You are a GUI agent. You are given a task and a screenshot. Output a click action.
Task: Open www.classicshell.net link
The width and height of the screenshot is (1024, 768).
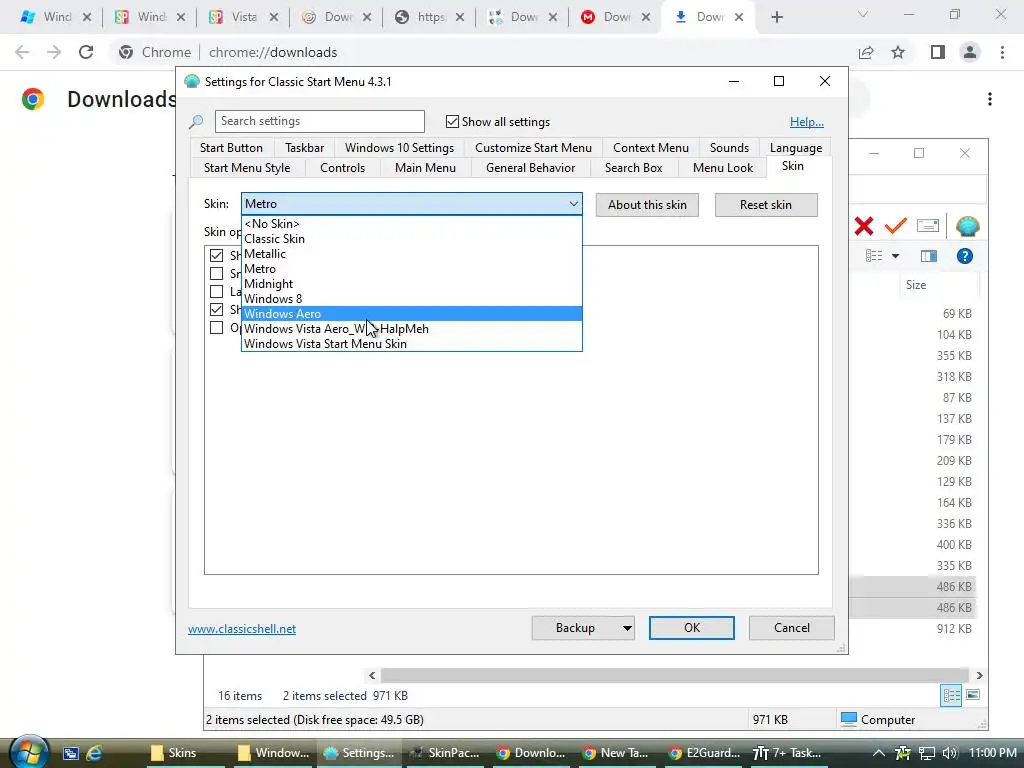click(x=242, y=629)
